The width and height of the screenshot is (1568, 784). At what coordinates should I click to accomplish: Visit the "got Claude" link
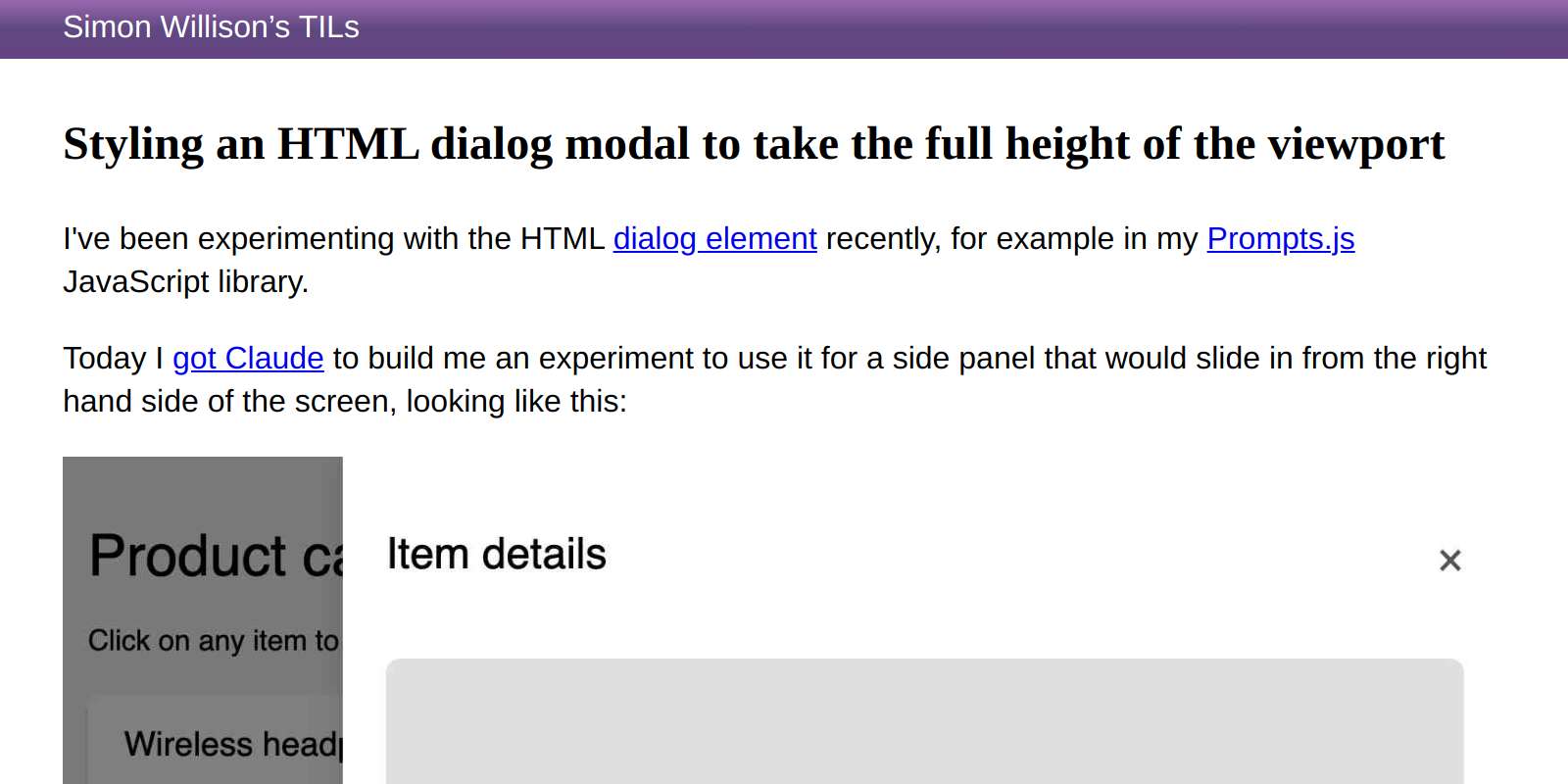248,359
